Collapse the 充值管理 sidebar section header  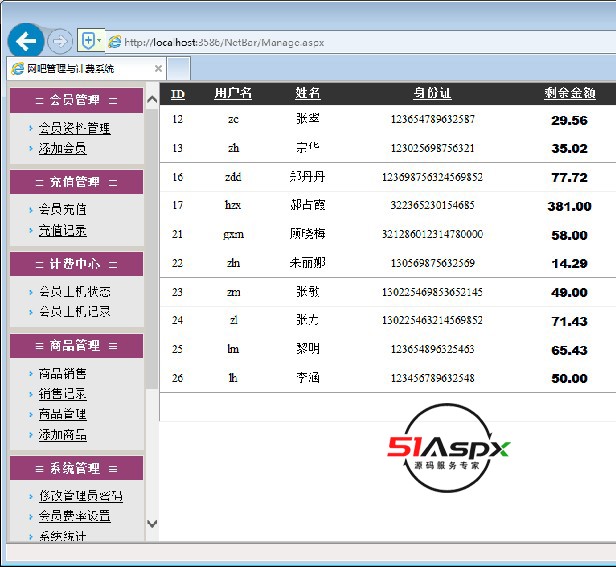[x=76, y=182]
